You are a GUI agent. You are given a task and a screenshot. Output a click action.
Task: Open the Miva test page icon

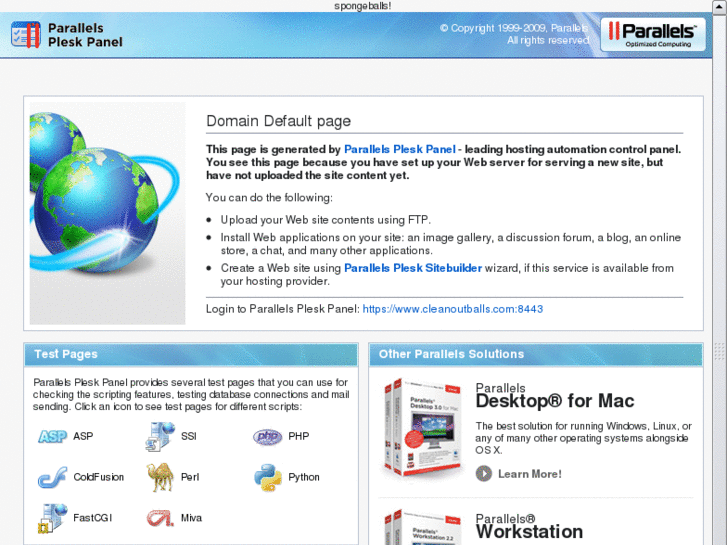[x=160, y=518]
